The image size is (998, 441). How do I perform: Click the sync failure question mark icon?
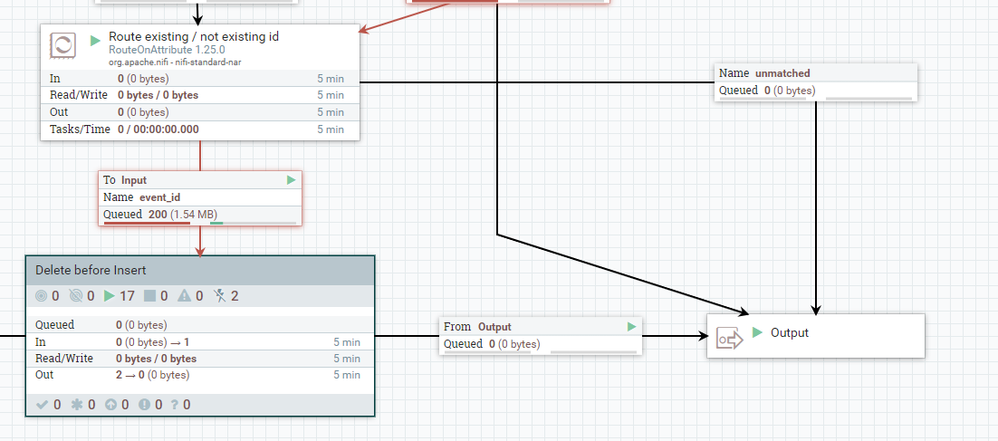tap(174, 405)
